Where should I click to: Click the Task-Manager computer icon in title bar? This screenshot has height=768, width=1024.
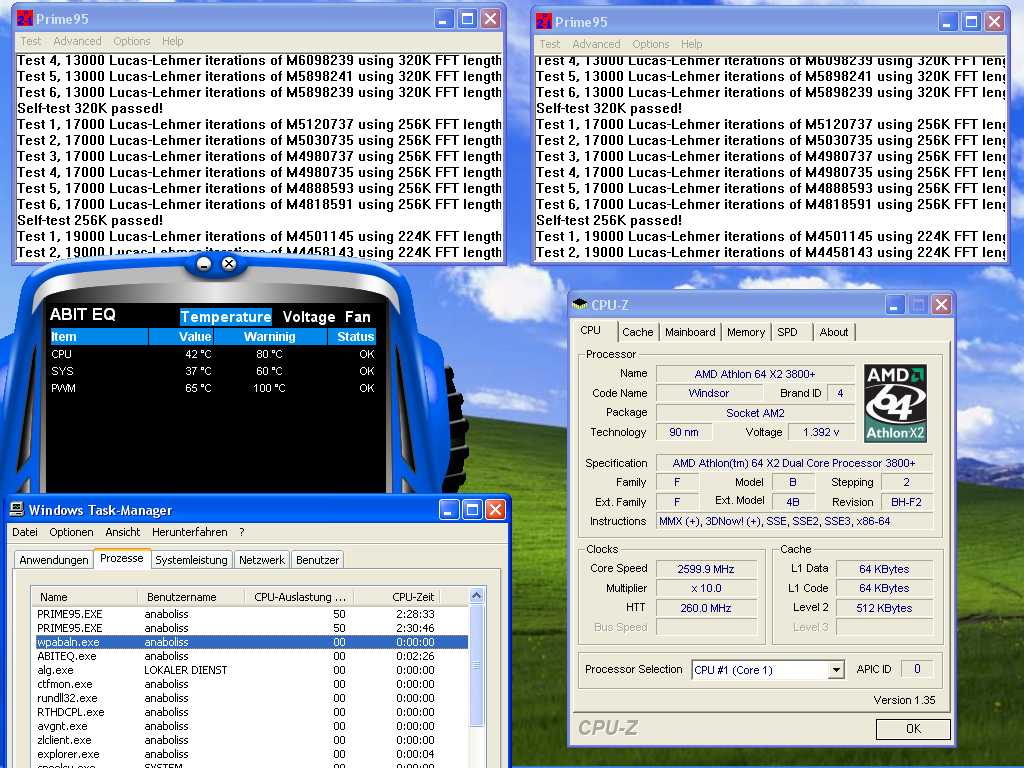click(x=17, y=509)
